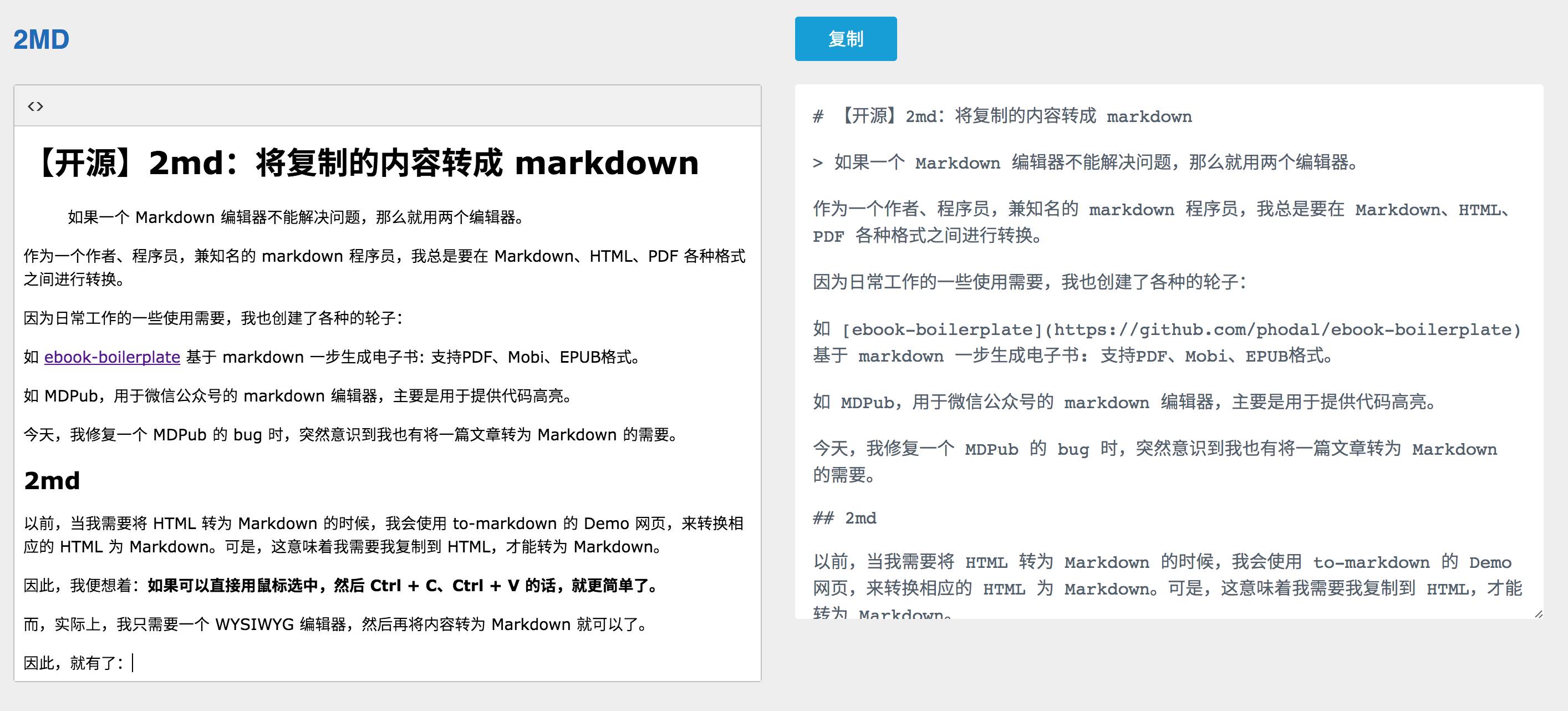Image resolution: width=1568 pixels, height=711 pixels.
Task: Click 如 MDPub line in the markdown output
Action: 1126,402
